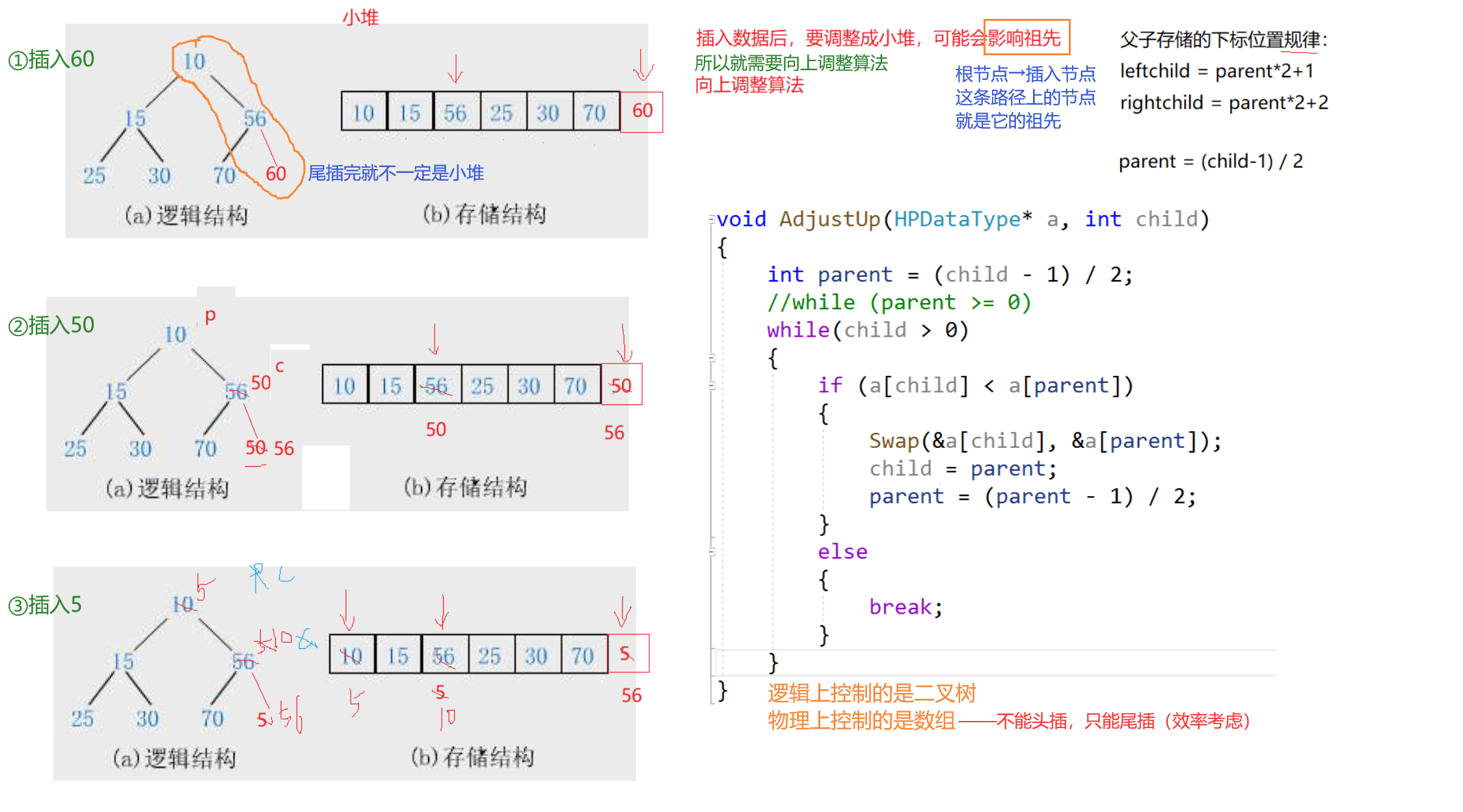Click blue text '根节点→插入节点'
This screenshot has height=812, width=1463.
click(x=1025, y=74)
